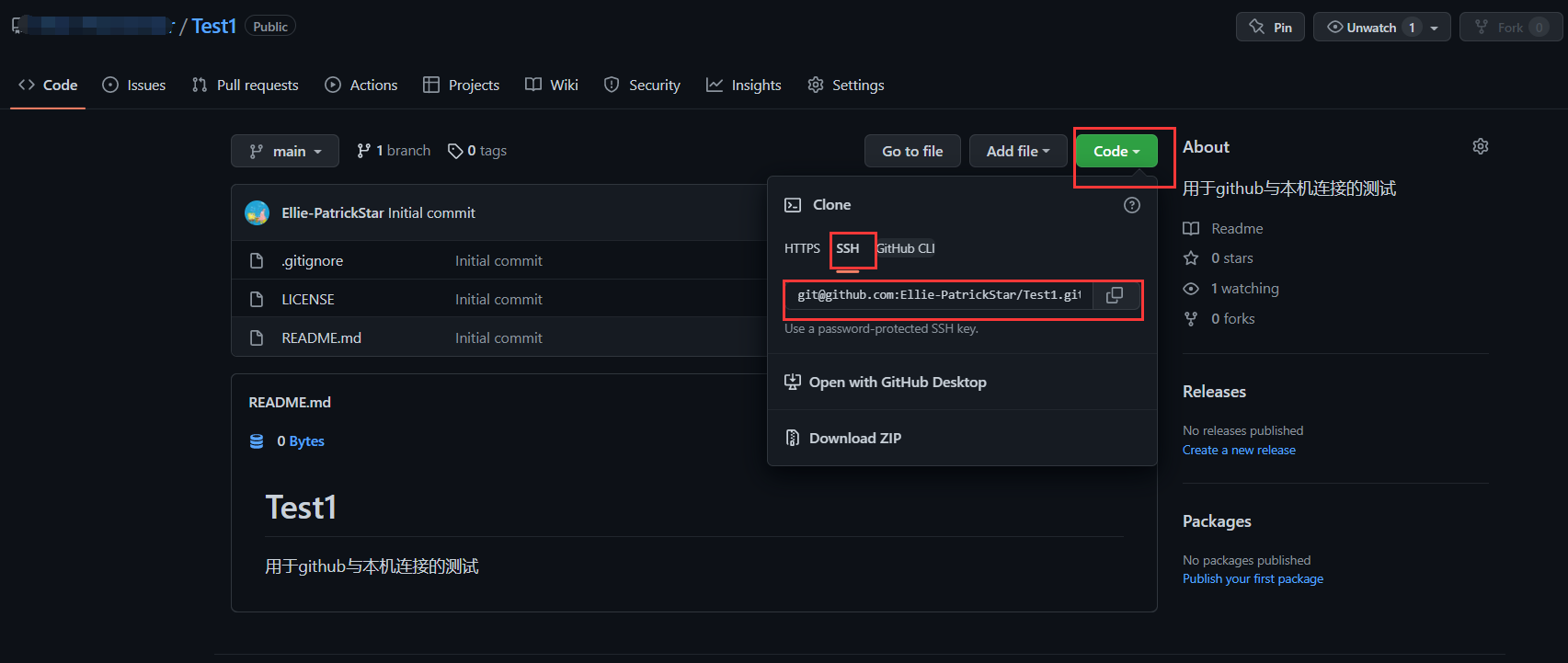This screenshot has height=663, width=1568.
Task: Open the Projects tab
Action: coord(461,85)
